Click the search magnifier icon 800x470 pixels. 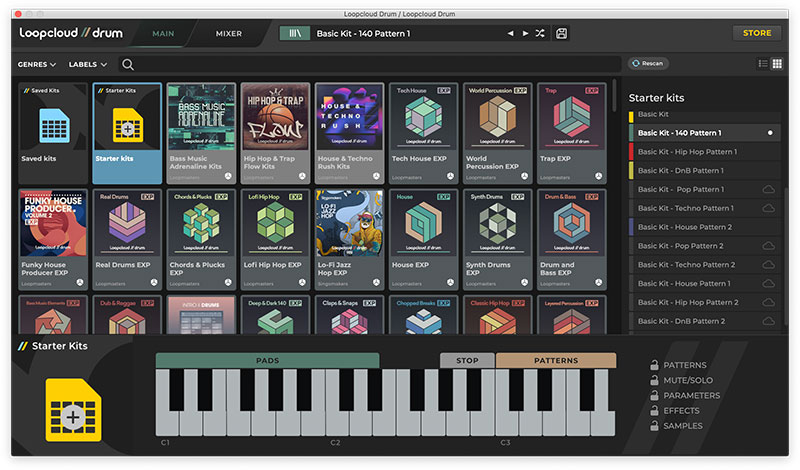click(128, 64)
